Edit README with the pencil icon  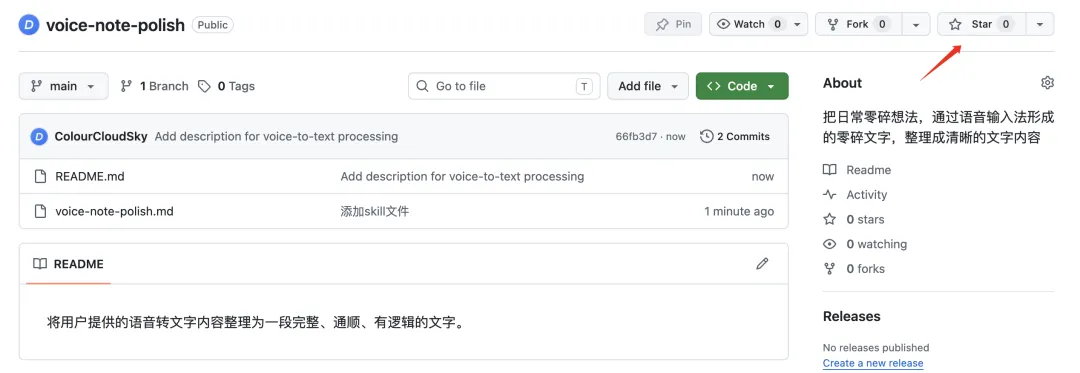tap(762, 264)
